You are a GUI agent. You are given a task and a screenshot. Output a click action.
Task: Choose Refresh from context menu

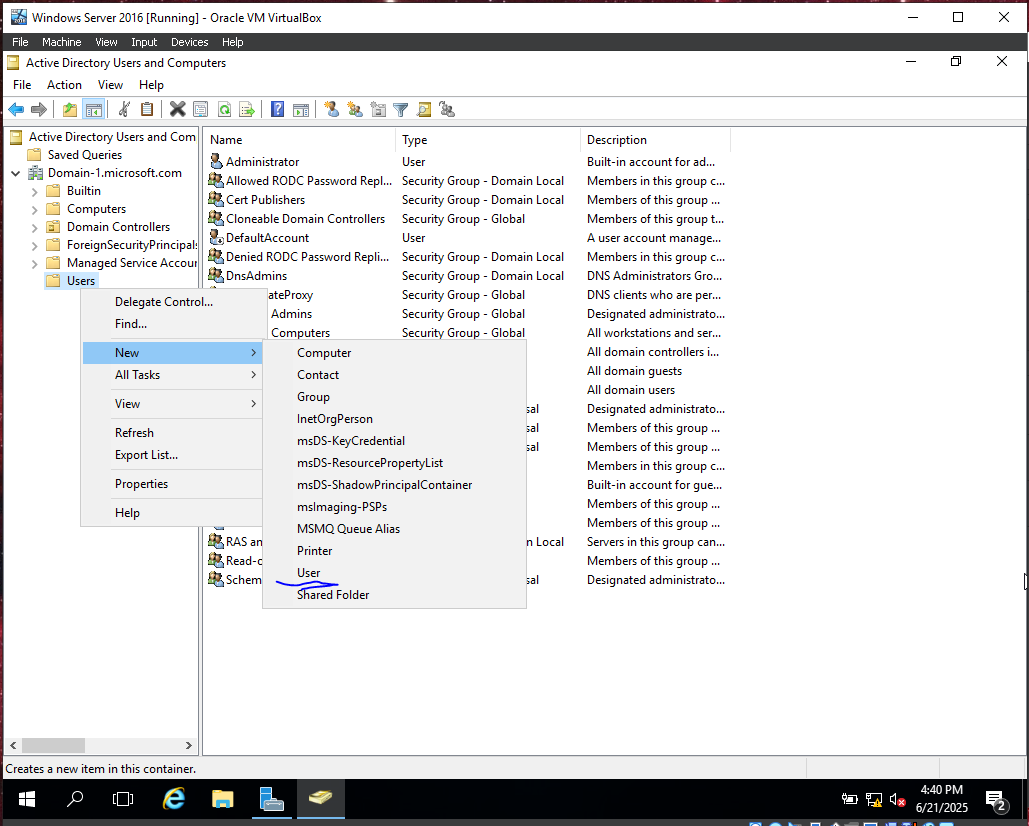(x=172, y=432)
